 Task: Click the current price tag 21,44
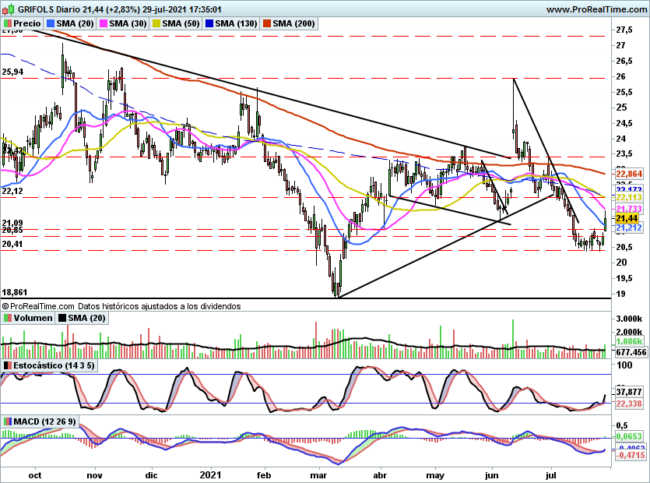click(628, 218)
